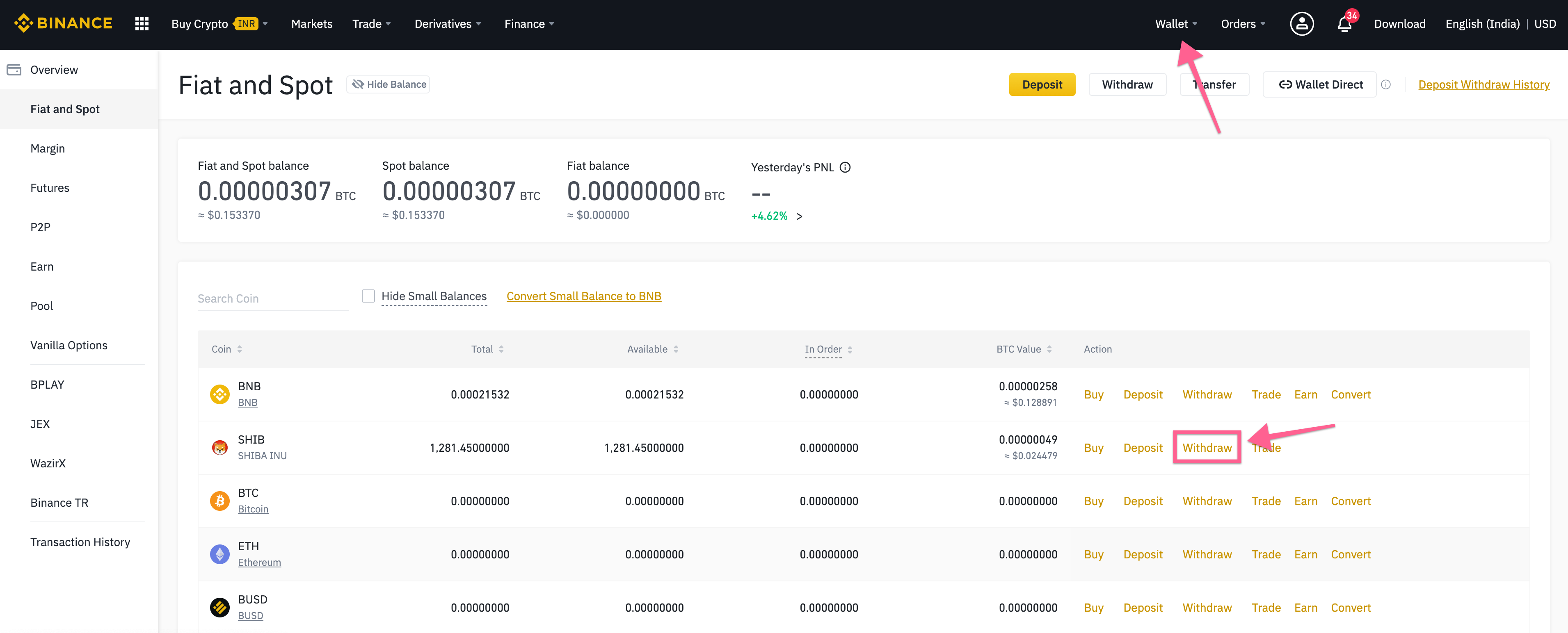Viewport: 1568px width, 633px height.
Task: Click the Yesterday's PNL info icon
Action: [845, 167]
